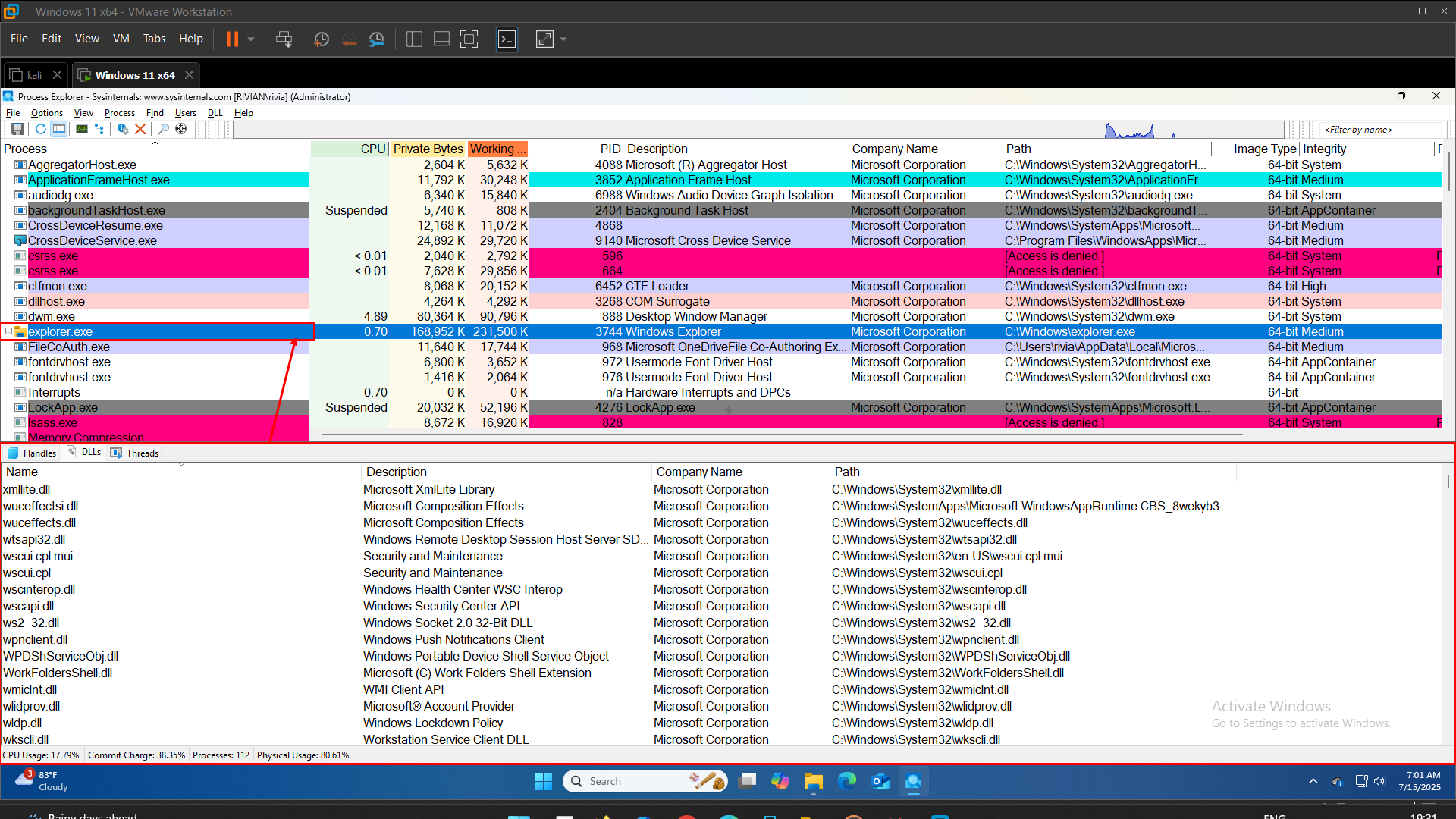Viewport: 1456px width, 819px height.
Task: Open the VMware pause dropdown arrow
Action: [251, 39]
